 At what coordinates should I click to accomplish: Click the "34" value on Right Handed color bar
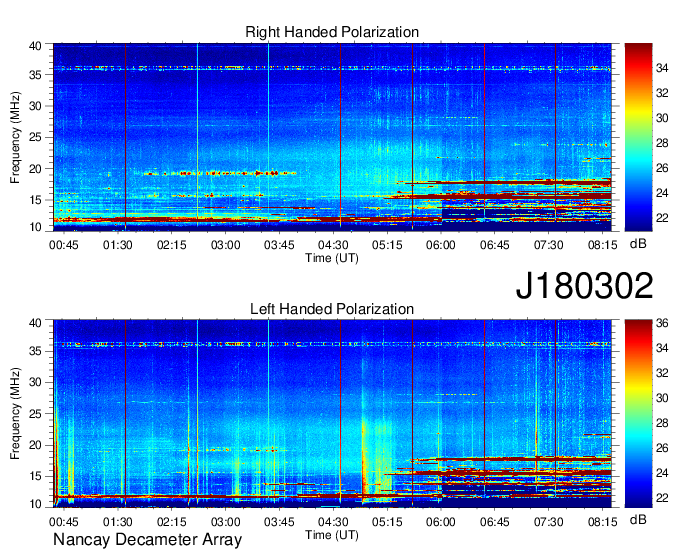pyautogui.click(x=662, y=68)
